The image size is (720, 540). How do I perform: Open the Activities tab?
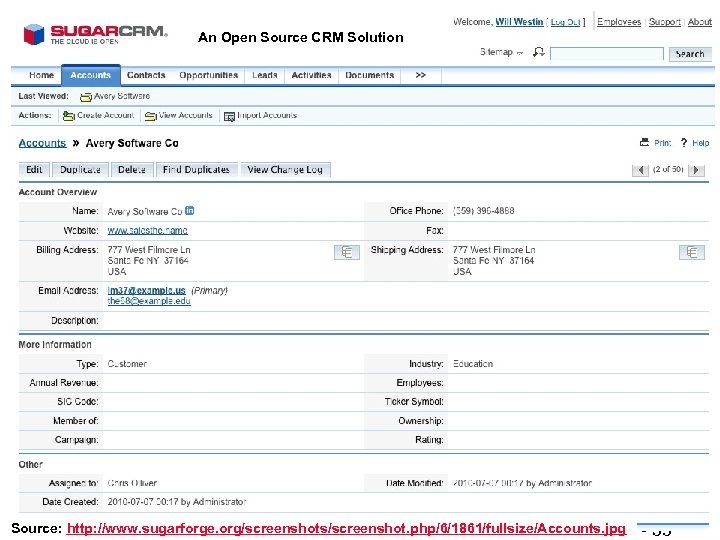[311, 75]
